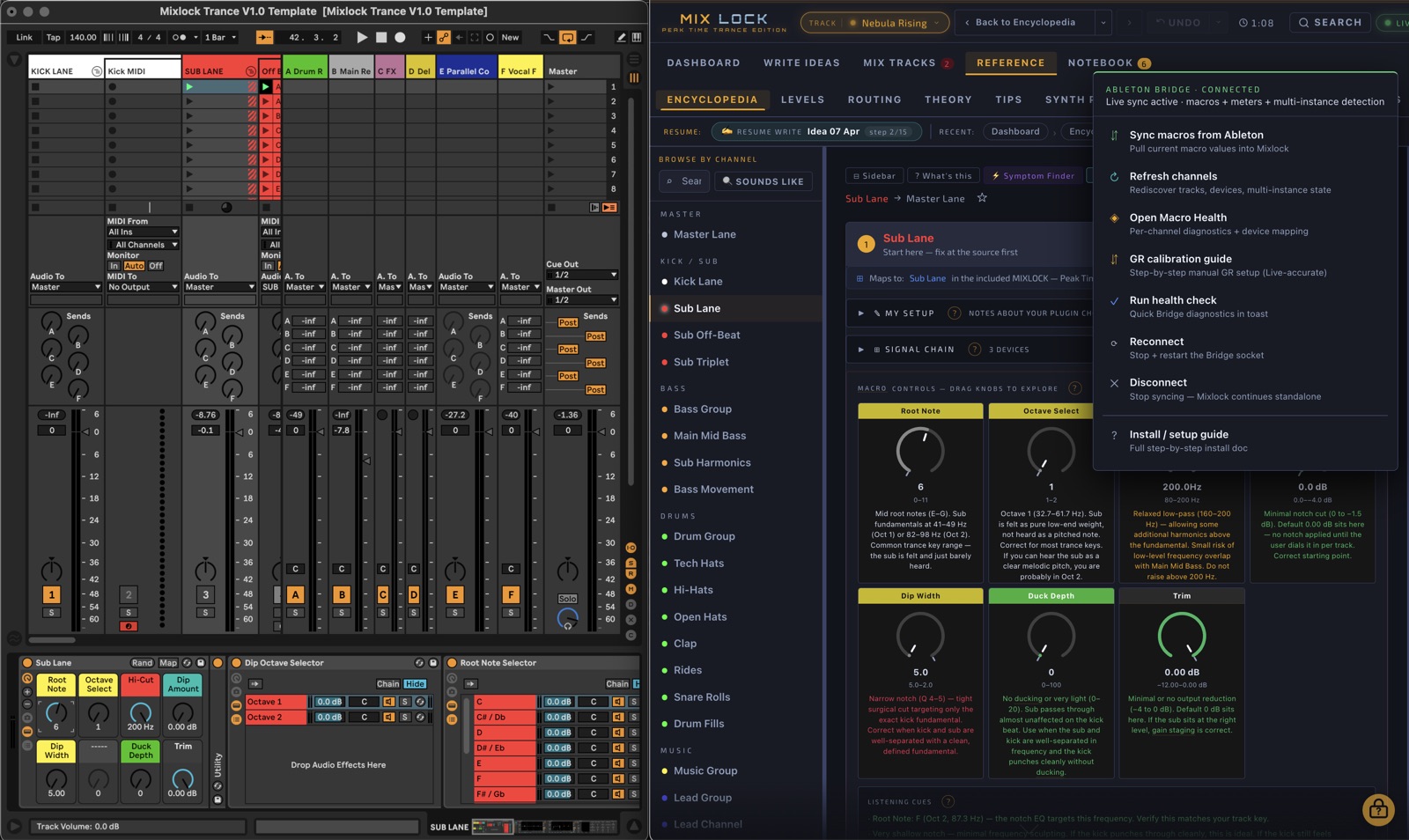
Task: Select Reconnect in the bridge menu
Action: [x=1245, y=348]
